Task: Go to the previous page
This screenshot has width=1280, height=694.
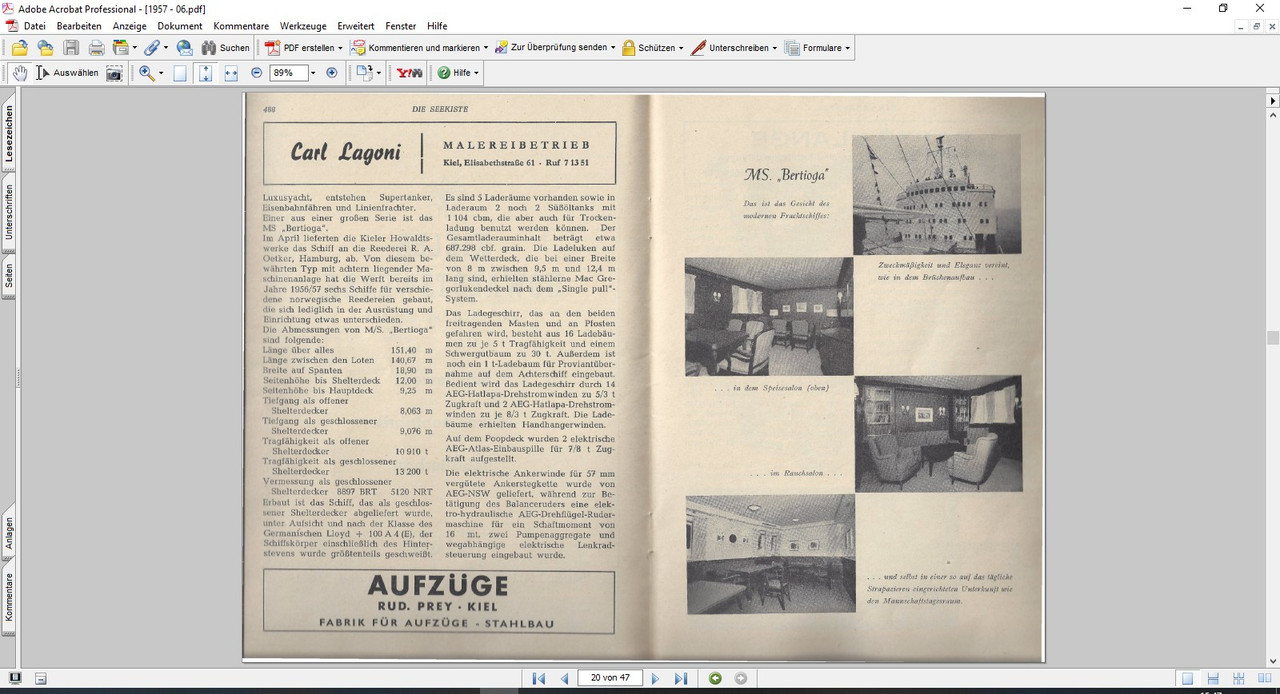Action: tap(564, 678)
